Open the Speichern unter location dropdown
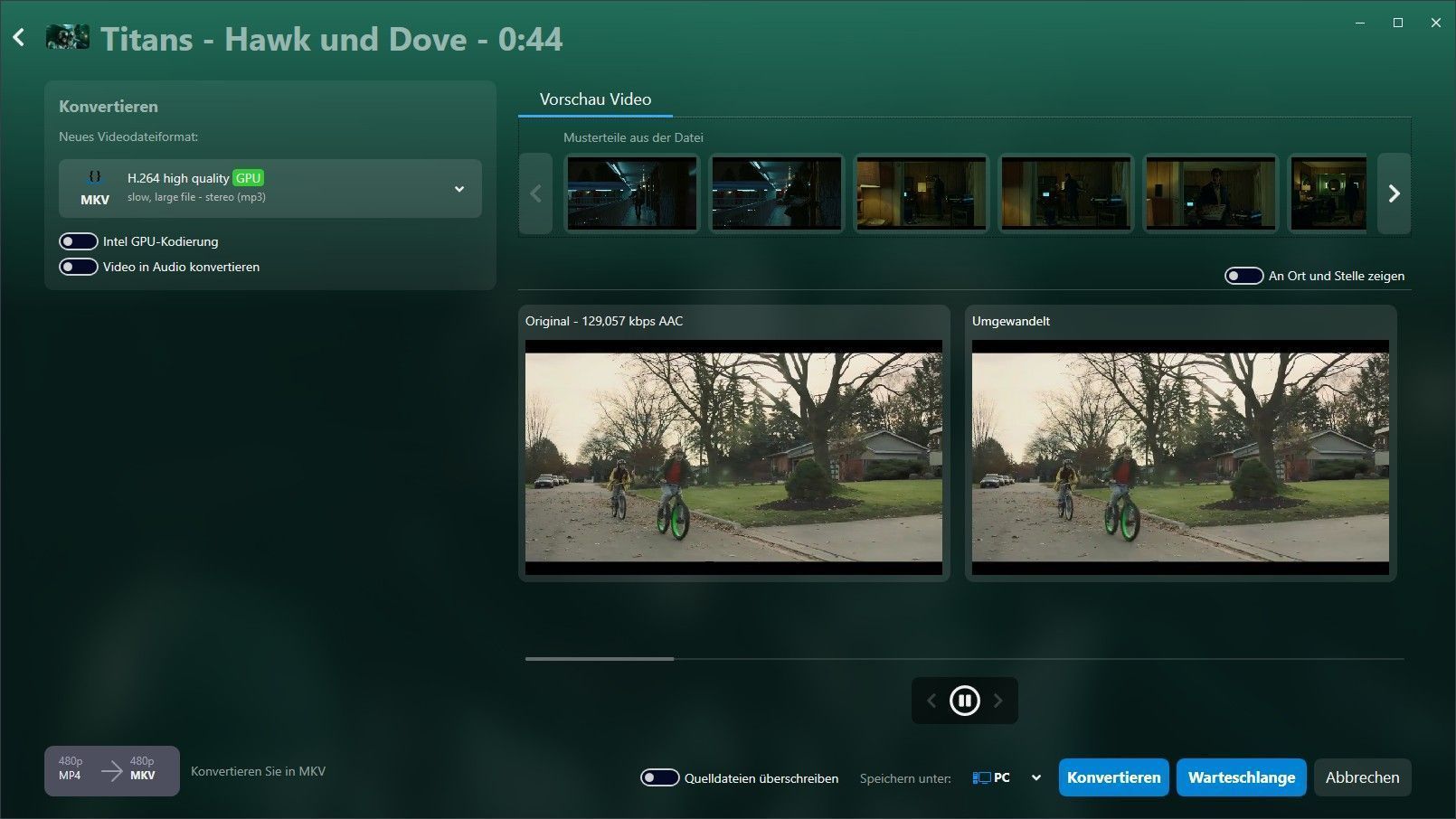The image size is (1456, 819). point(1036,777)
